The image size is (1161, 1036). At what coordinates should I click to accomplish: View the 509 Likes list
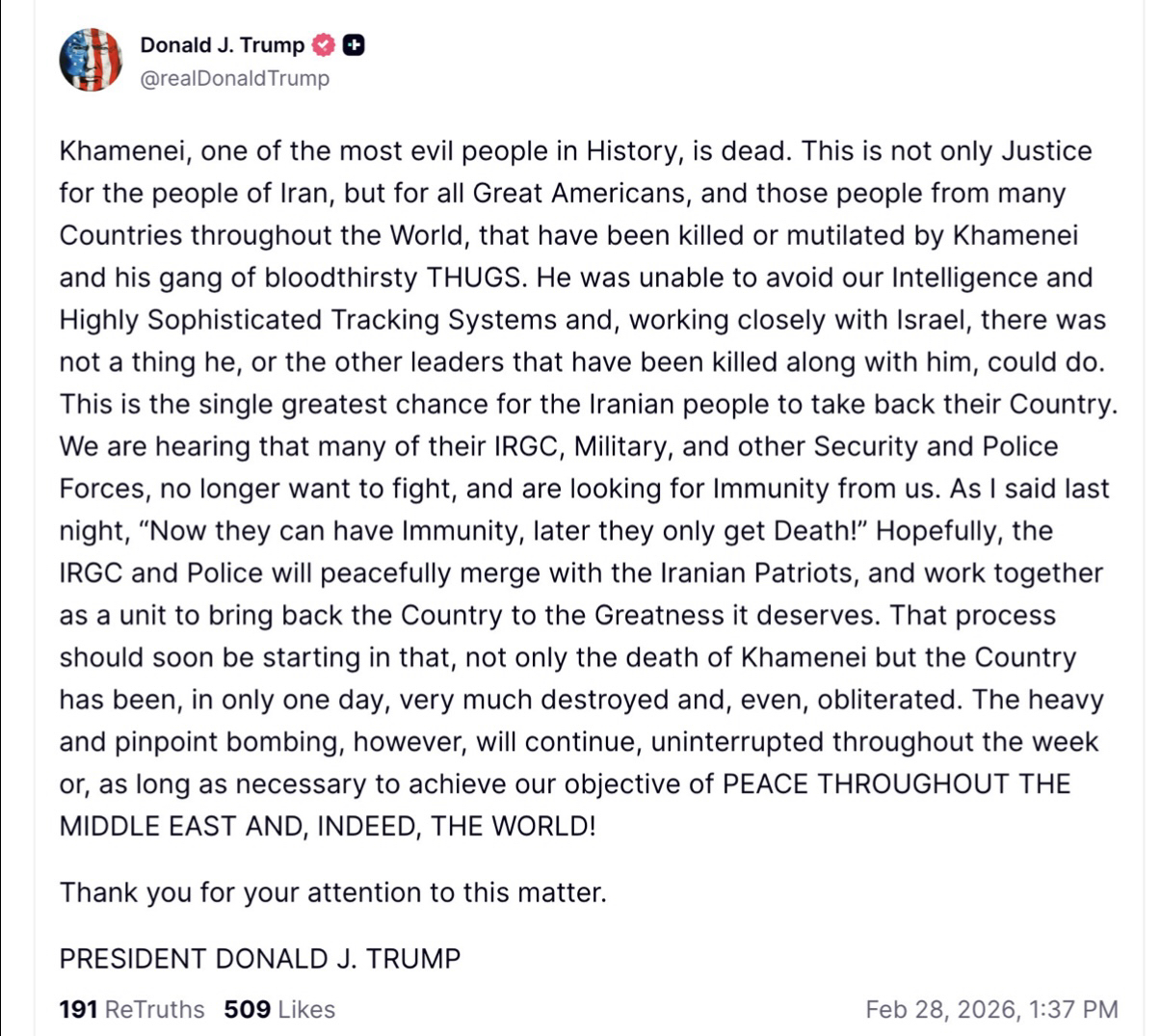[279, 1009]
